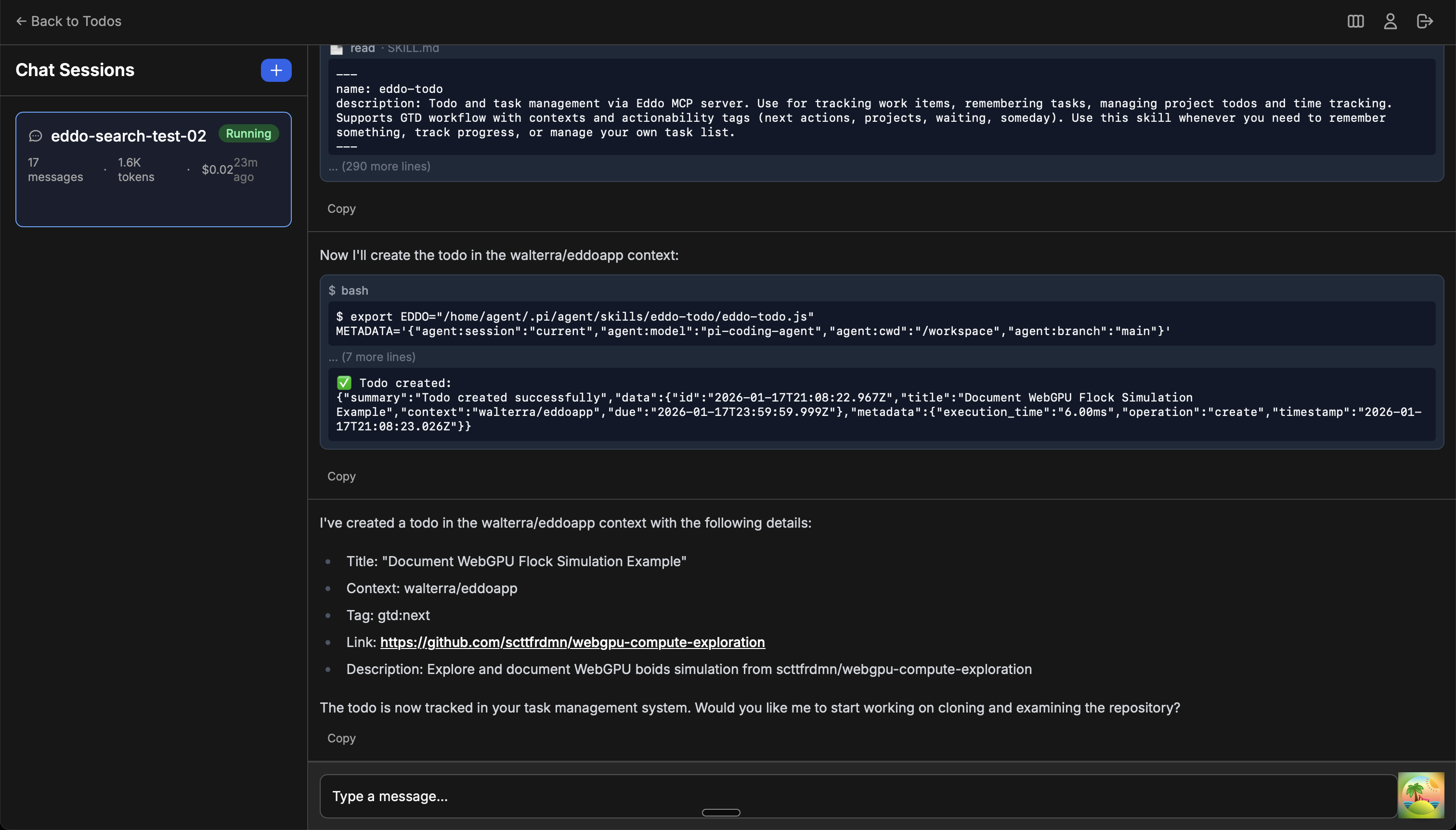Screen dimensions: 1456x830
Task: Expand the 290 more lines of SKILL.md
Action: click(x=379, y=166)
